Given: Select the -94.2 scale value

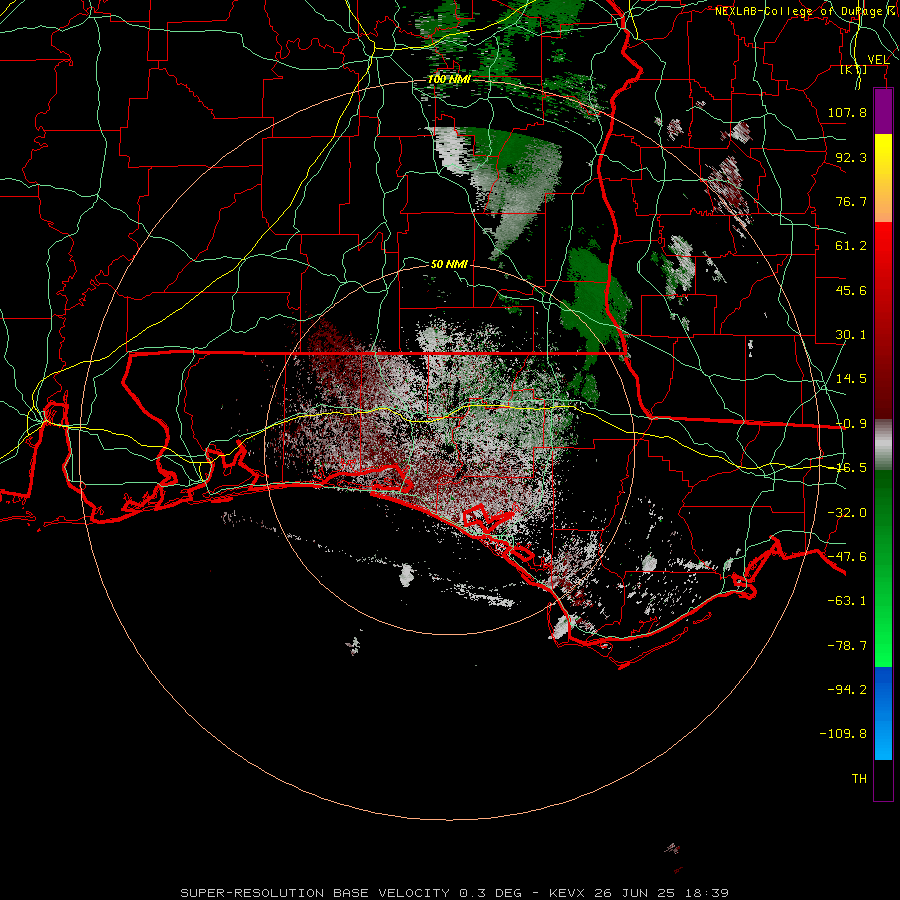Looking at the screenshot, I should point(847,689).
